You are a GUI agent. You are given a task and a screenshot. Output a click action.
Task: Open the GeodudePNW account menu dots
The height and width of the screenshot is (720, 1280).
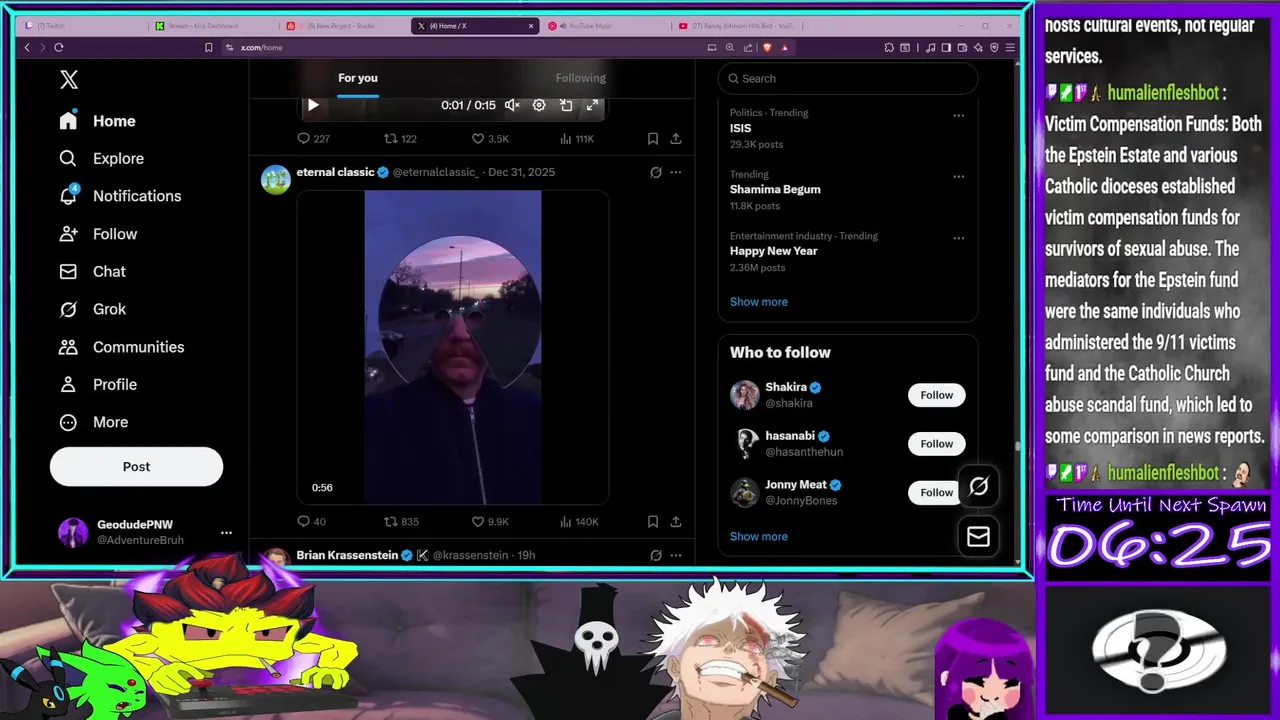(x=226, y=533)
